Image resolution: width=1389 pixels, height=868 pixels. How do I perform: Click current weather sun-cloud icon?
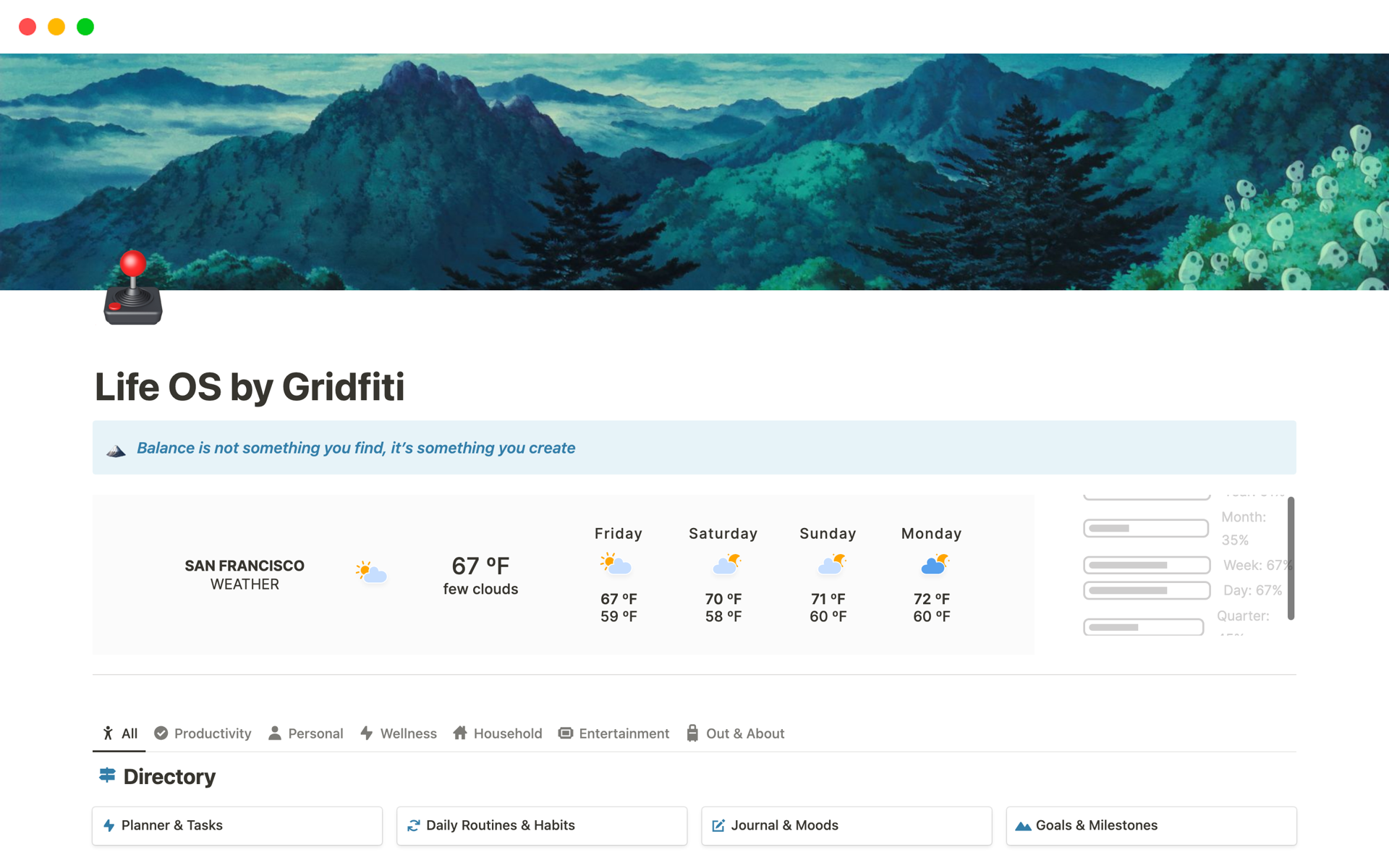click(x=371, y=572)
